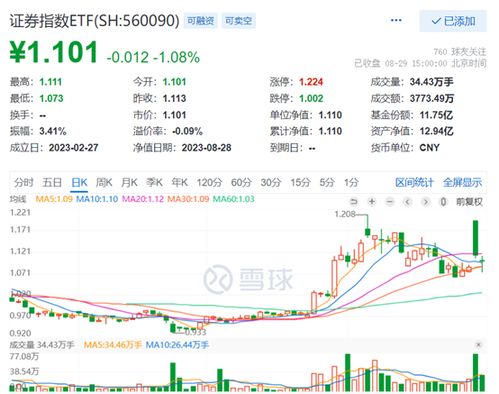499x394 pixels.
Task: Click the 溢价率 value -0.09%
Action: tap(187, 131)
